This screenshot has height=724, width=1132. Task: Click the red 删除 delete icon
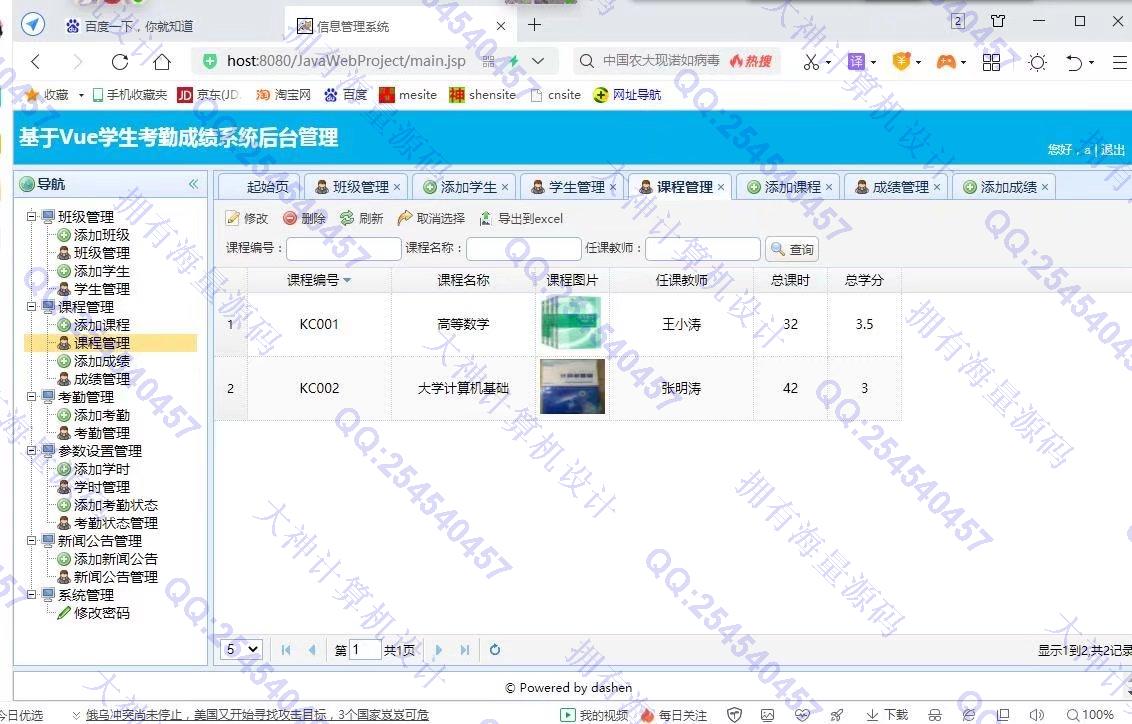(x=290, y=218)
